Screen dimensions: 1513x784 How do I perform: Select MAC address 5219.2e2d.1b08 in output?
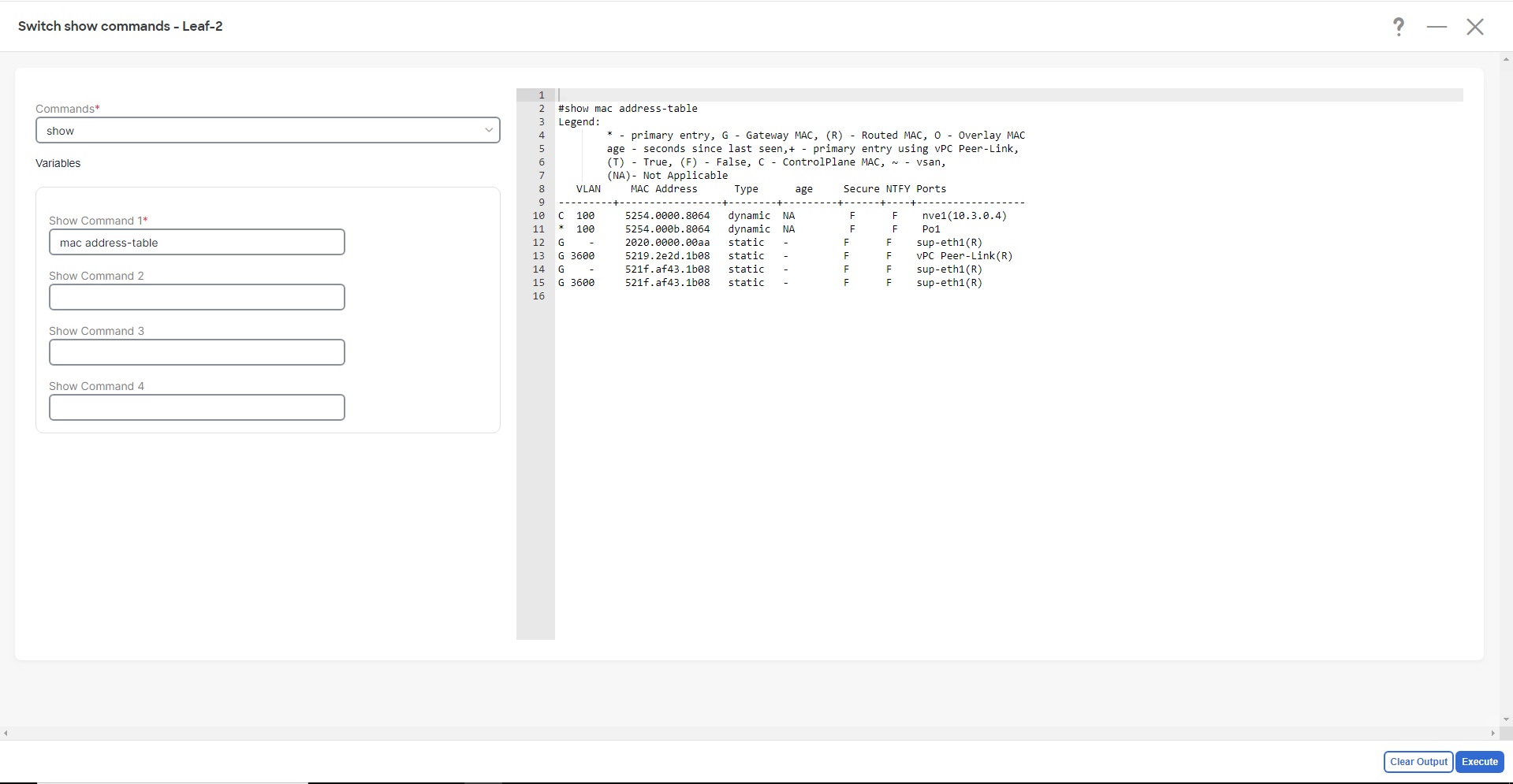pos(667,256)
